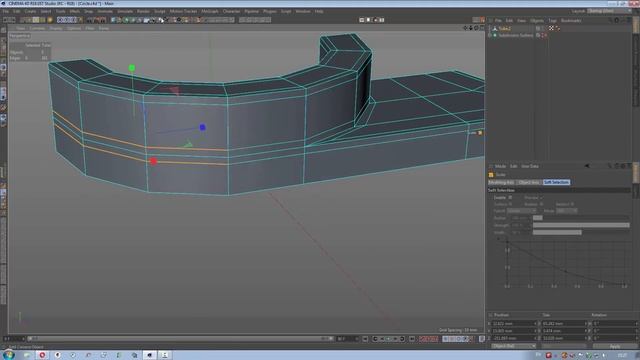Click the Width slider bar

click(581, 232)
